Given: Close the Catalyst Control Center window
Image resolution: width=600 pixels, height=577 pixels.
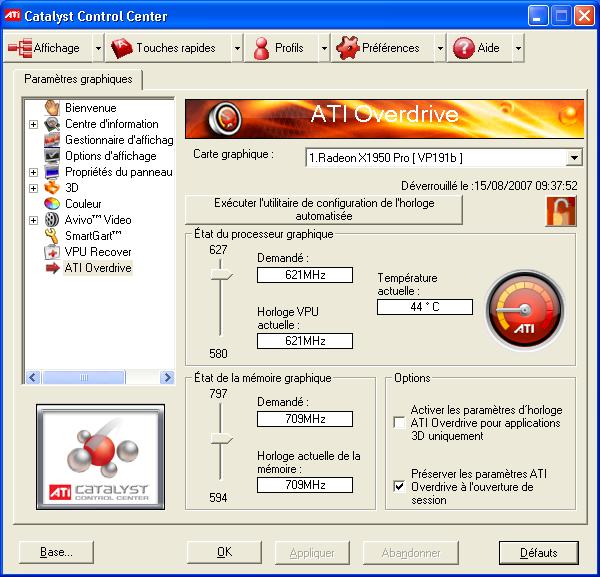Looking at the screenshot, I should click(x=584, y=16).
